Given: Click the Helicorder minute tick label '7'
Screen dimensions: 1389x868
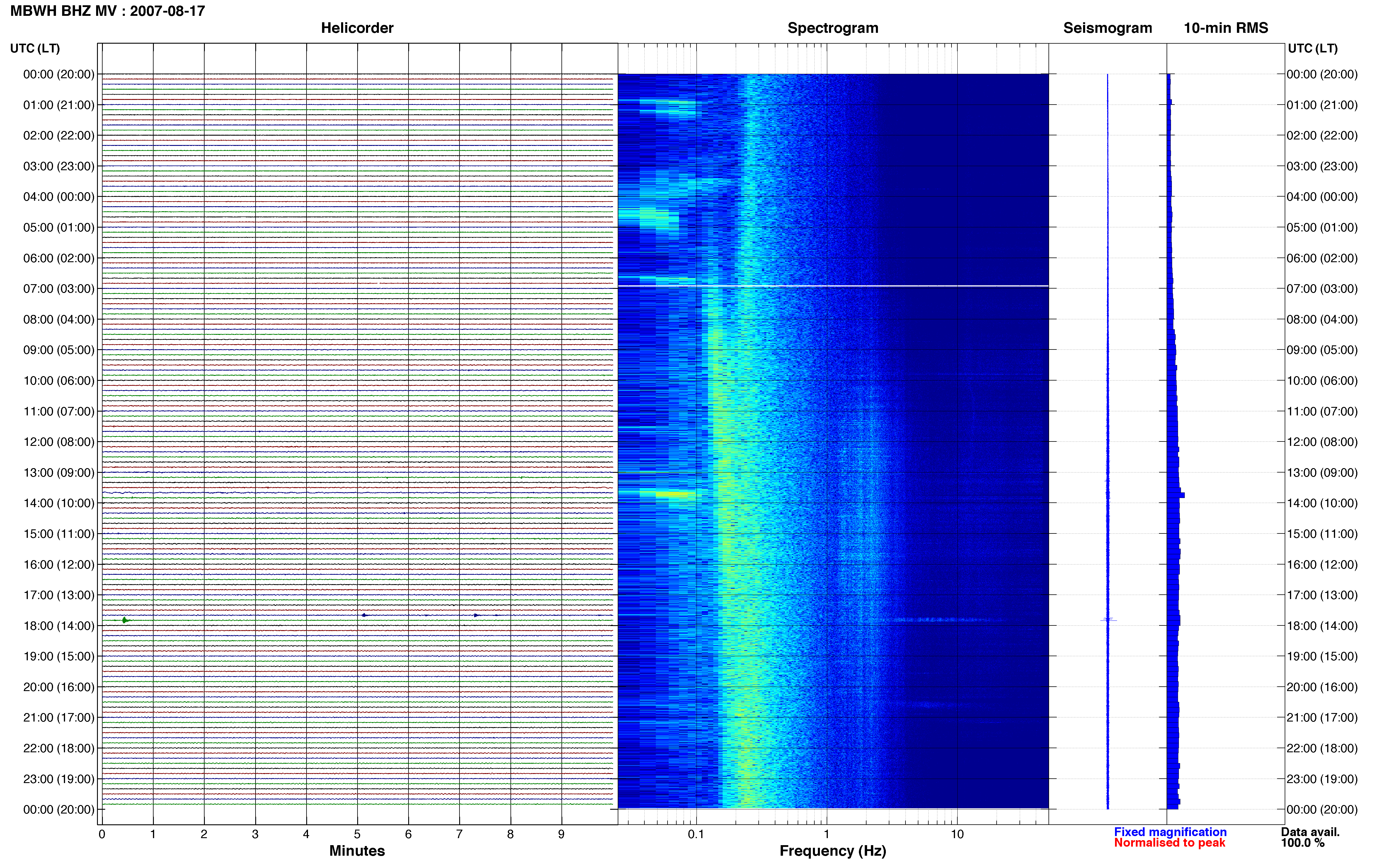Looking at the screenshot, I should 459,835.
